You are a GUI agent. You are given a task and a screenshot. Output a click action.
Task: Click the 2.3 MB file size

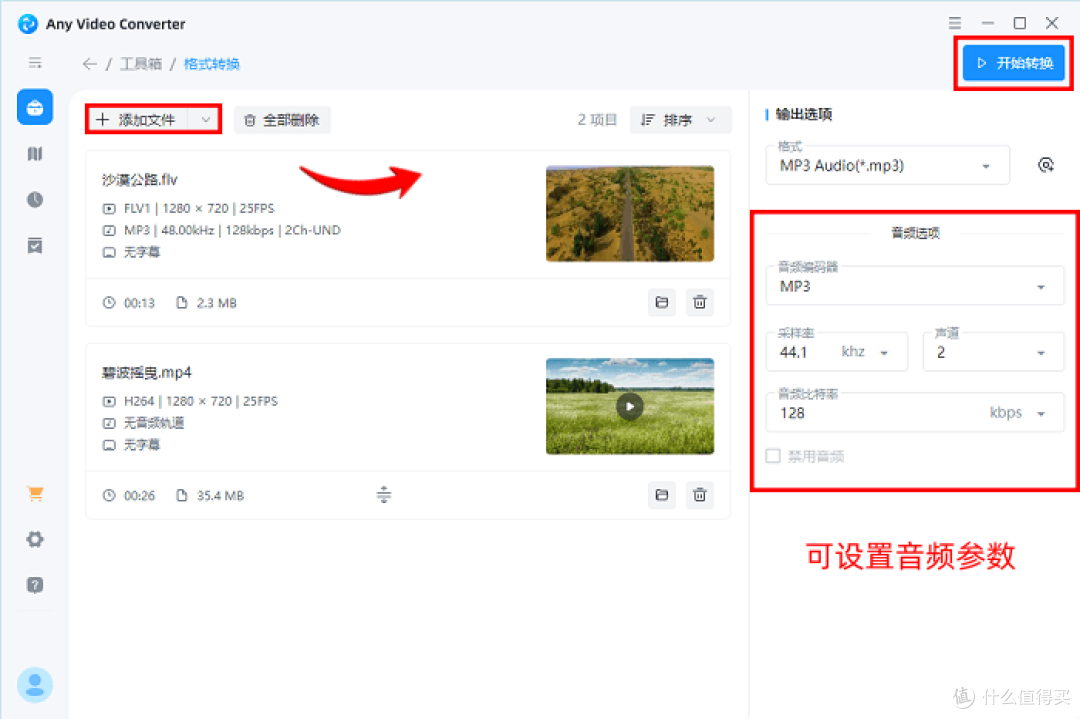217,302
